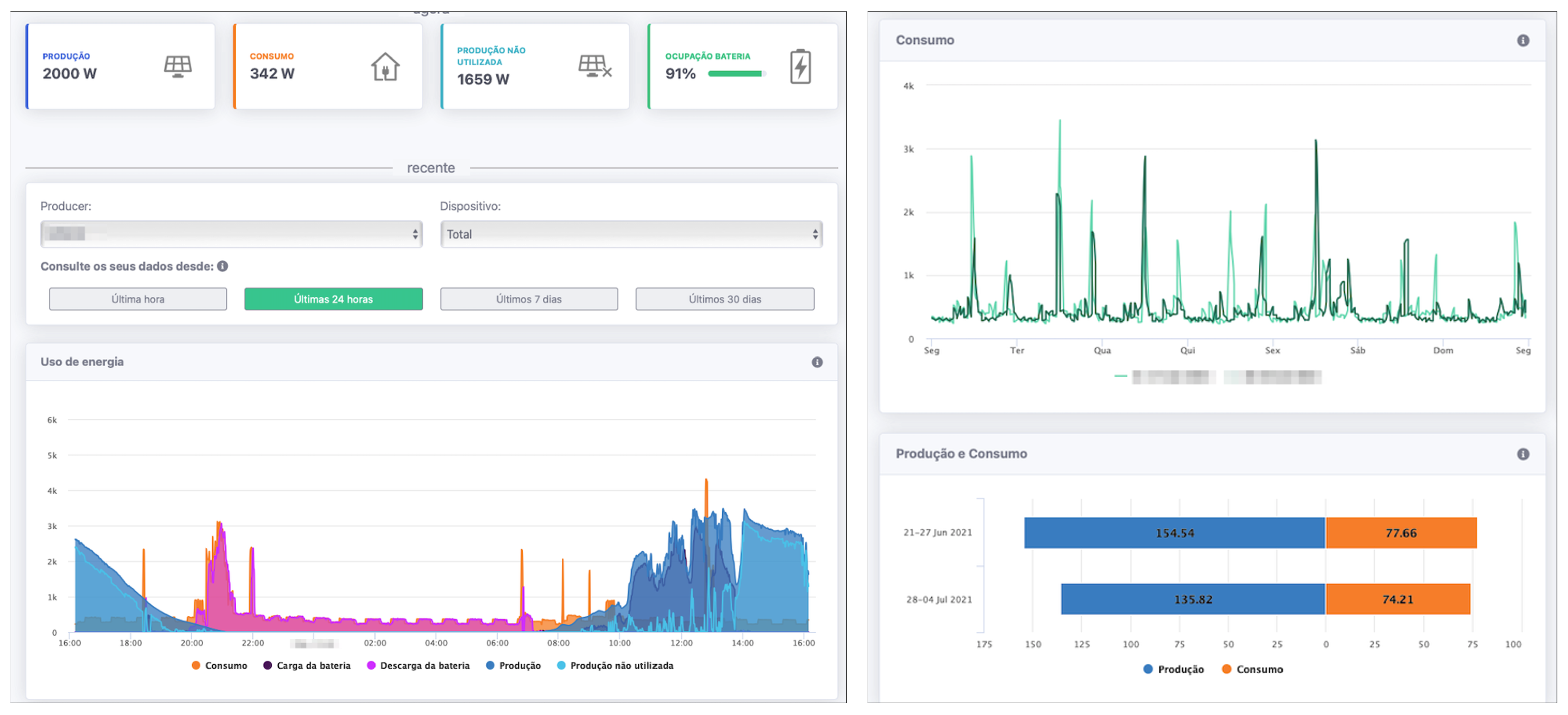This screenshot has width=1568, height=715.
Task: Click the battery occupation progress bar
Action: pyautogui.click(x=736, y=74)
